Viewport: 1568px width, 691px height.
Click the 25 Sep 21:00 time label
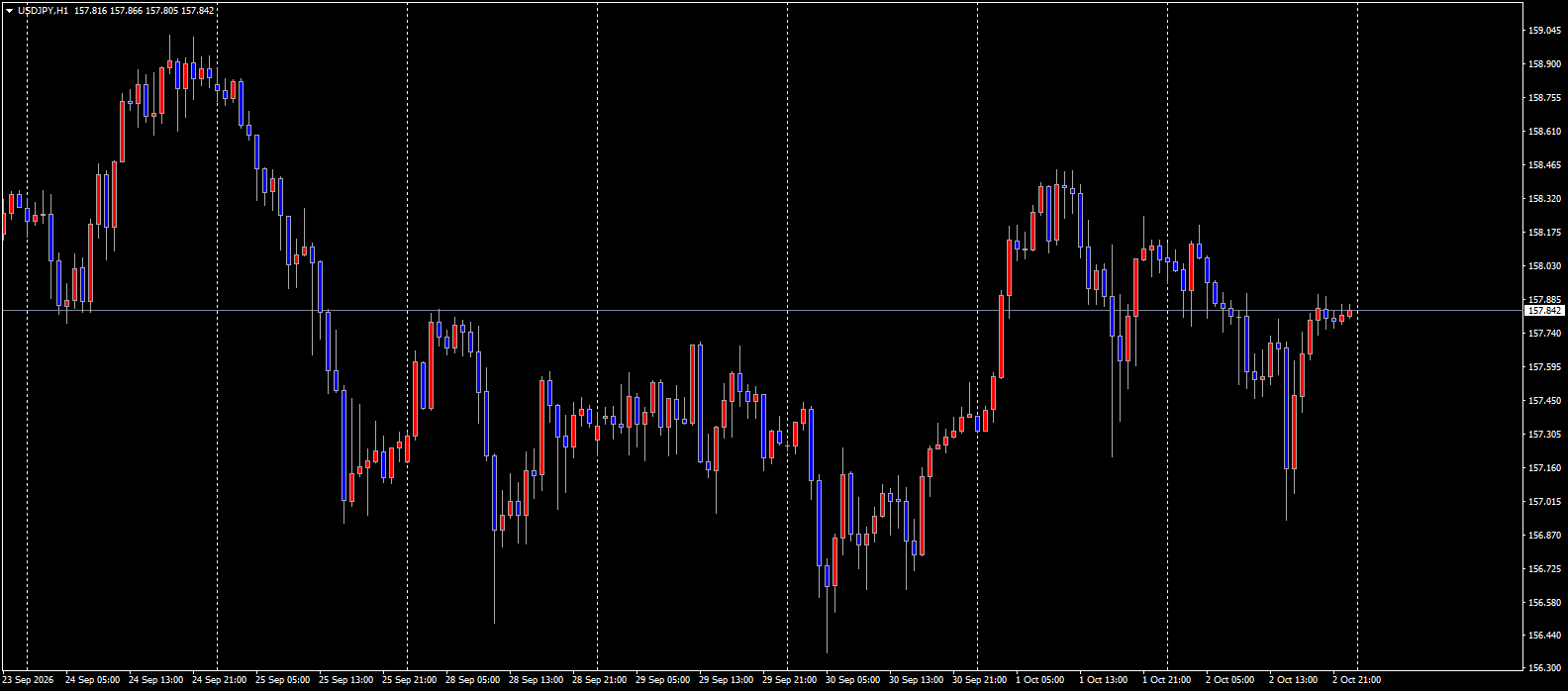pyautogui.click(x=409, y=680)
